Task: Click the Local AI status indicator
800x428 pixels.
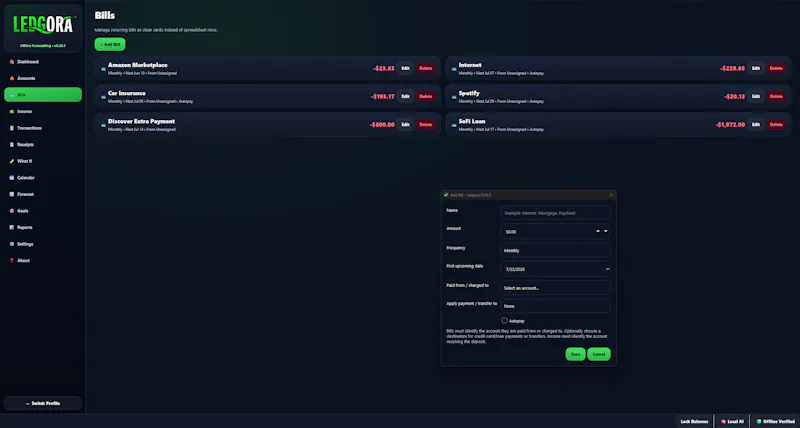Action: [x=732, y=421]
